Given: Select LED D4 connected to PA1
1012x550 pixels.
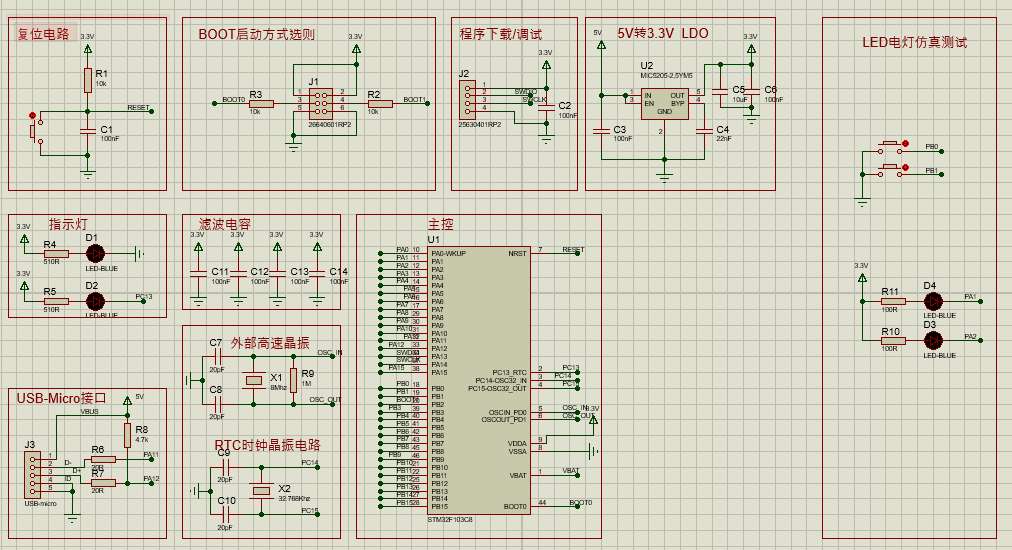Looking at the screenshot, I should [933, 301].
